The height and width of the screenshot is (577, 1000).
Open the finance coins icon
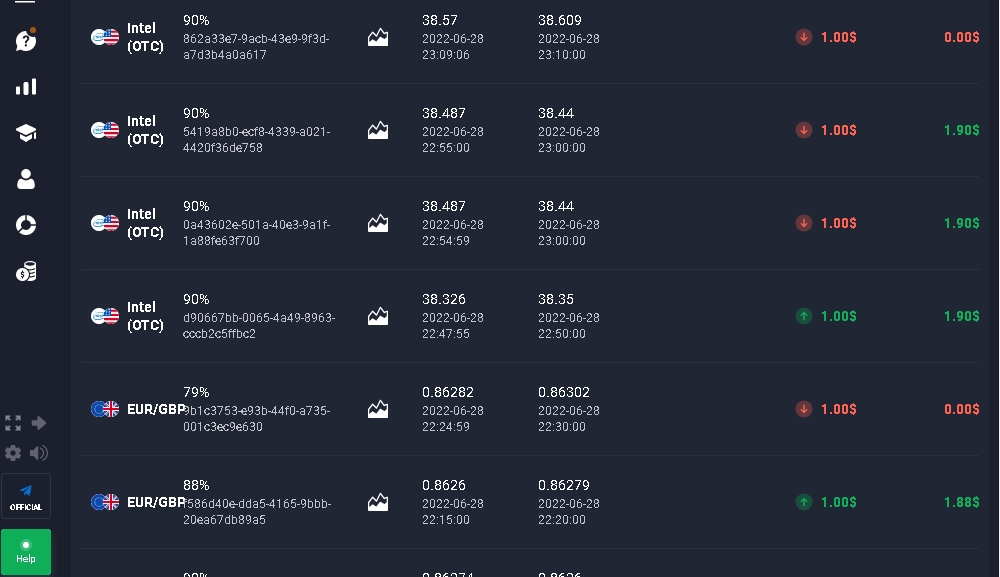[26, 271]
